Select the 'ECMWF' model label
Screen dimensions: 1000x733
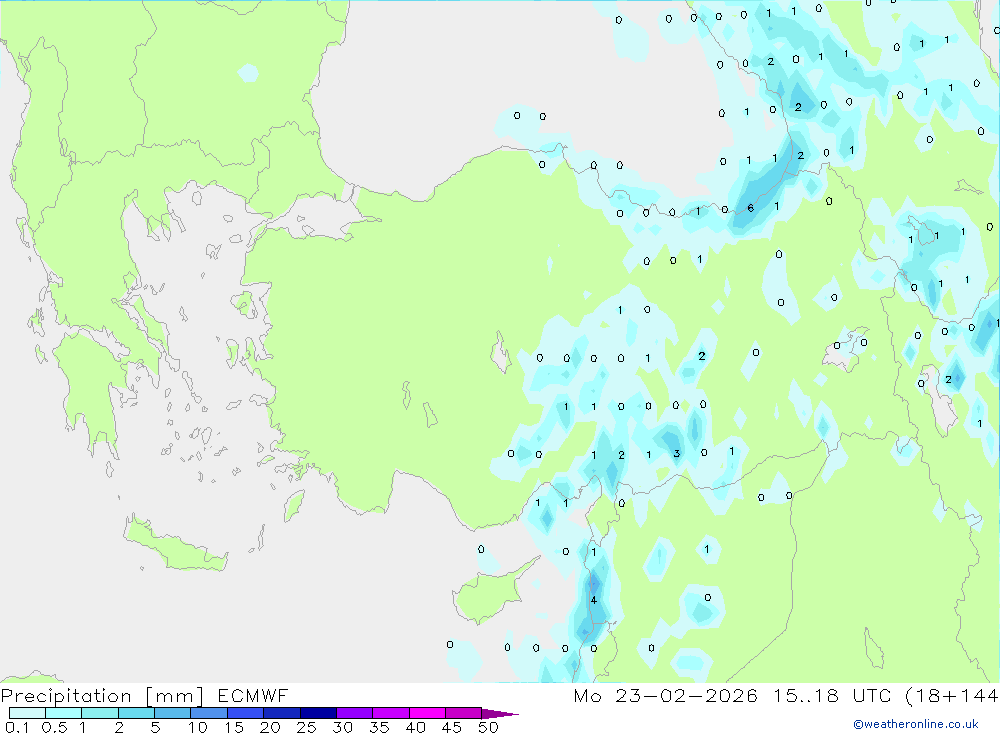point(253,695)
